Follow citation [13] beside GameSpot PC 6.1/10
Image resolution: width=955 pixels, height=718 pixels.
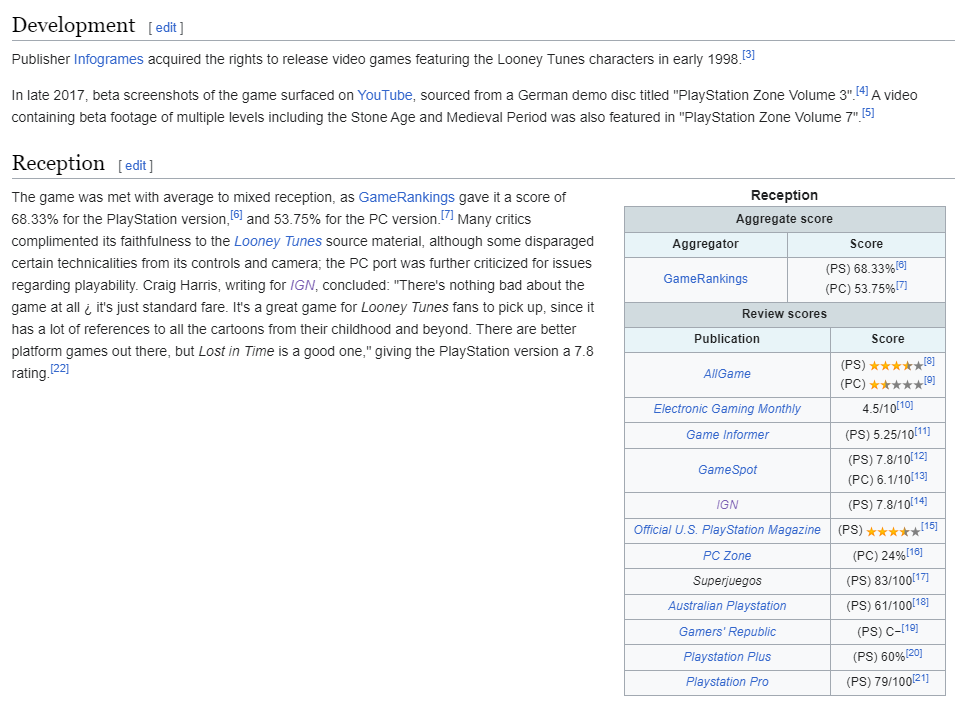[x=918, y=476]
